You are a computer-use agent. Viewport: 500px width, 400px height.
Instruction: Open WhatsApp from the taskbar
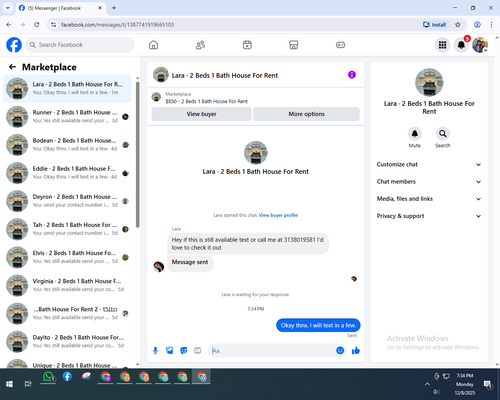48,377
